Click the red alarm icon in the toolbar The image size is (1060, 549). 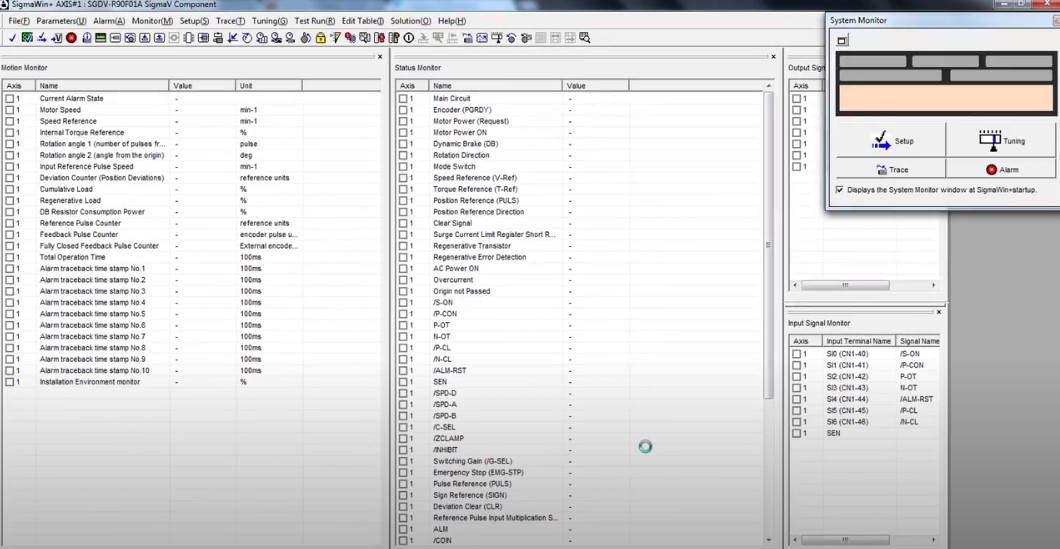pos(71,38)
